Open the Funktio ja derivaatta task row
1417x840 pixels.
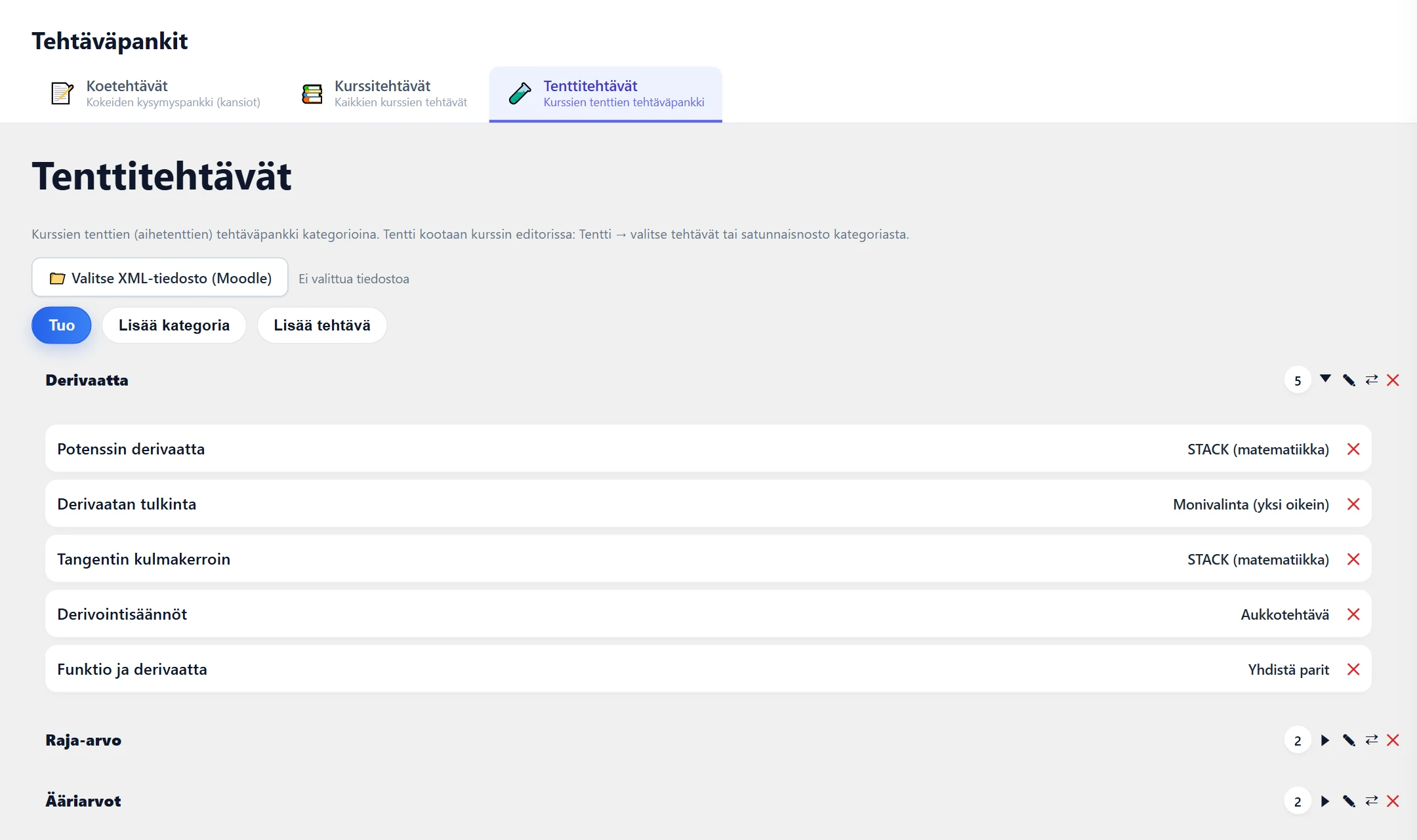click(708, 669)
